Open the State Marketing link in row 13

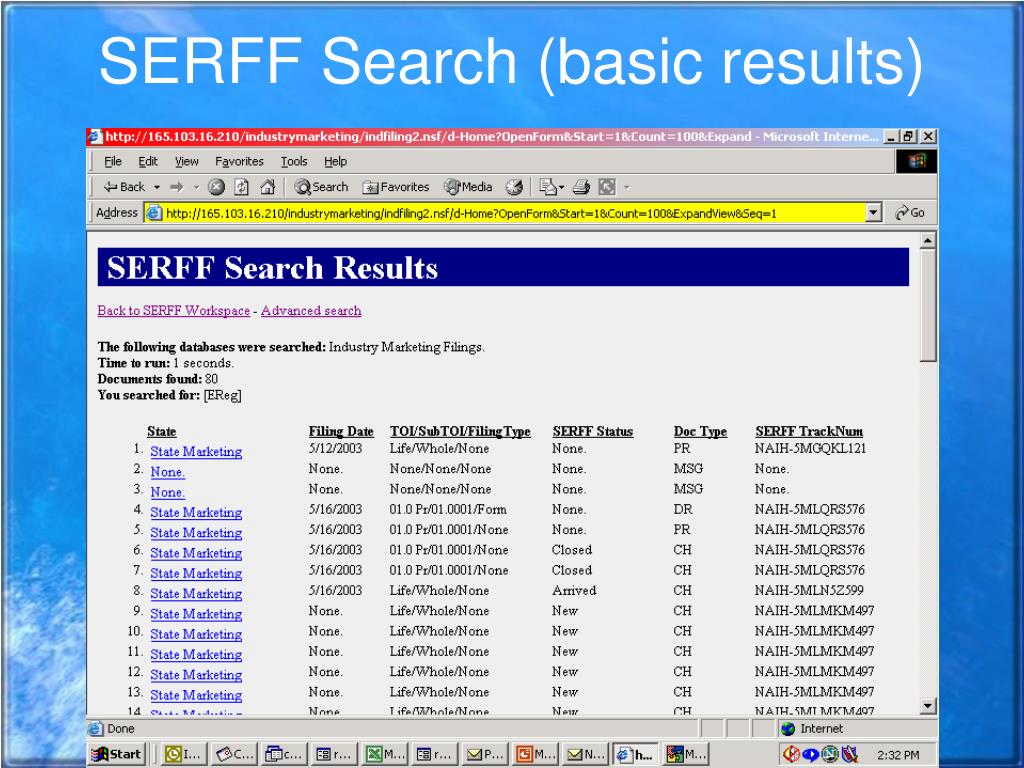click(196, 695)
